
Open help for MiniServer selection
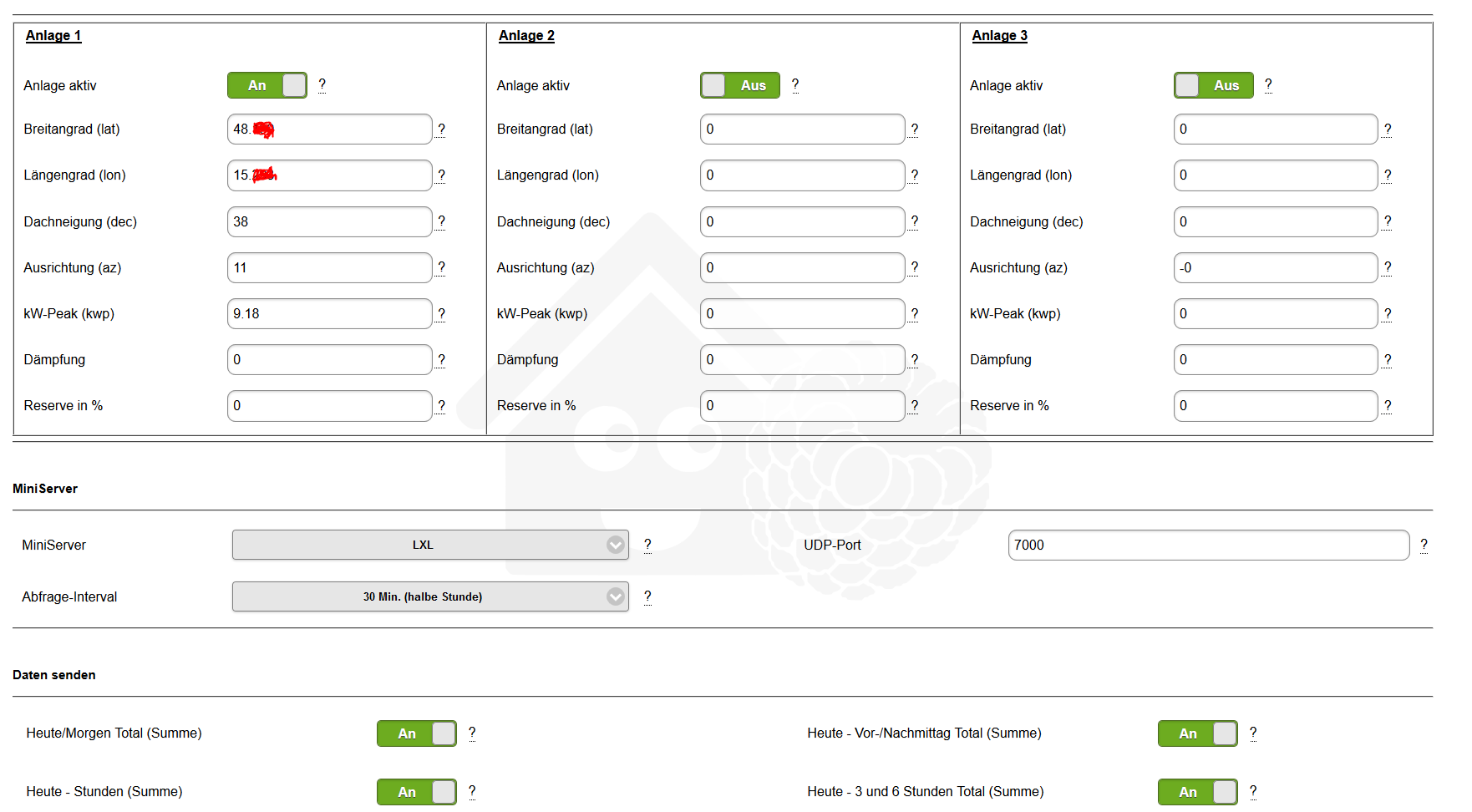[x=647, y=545]
